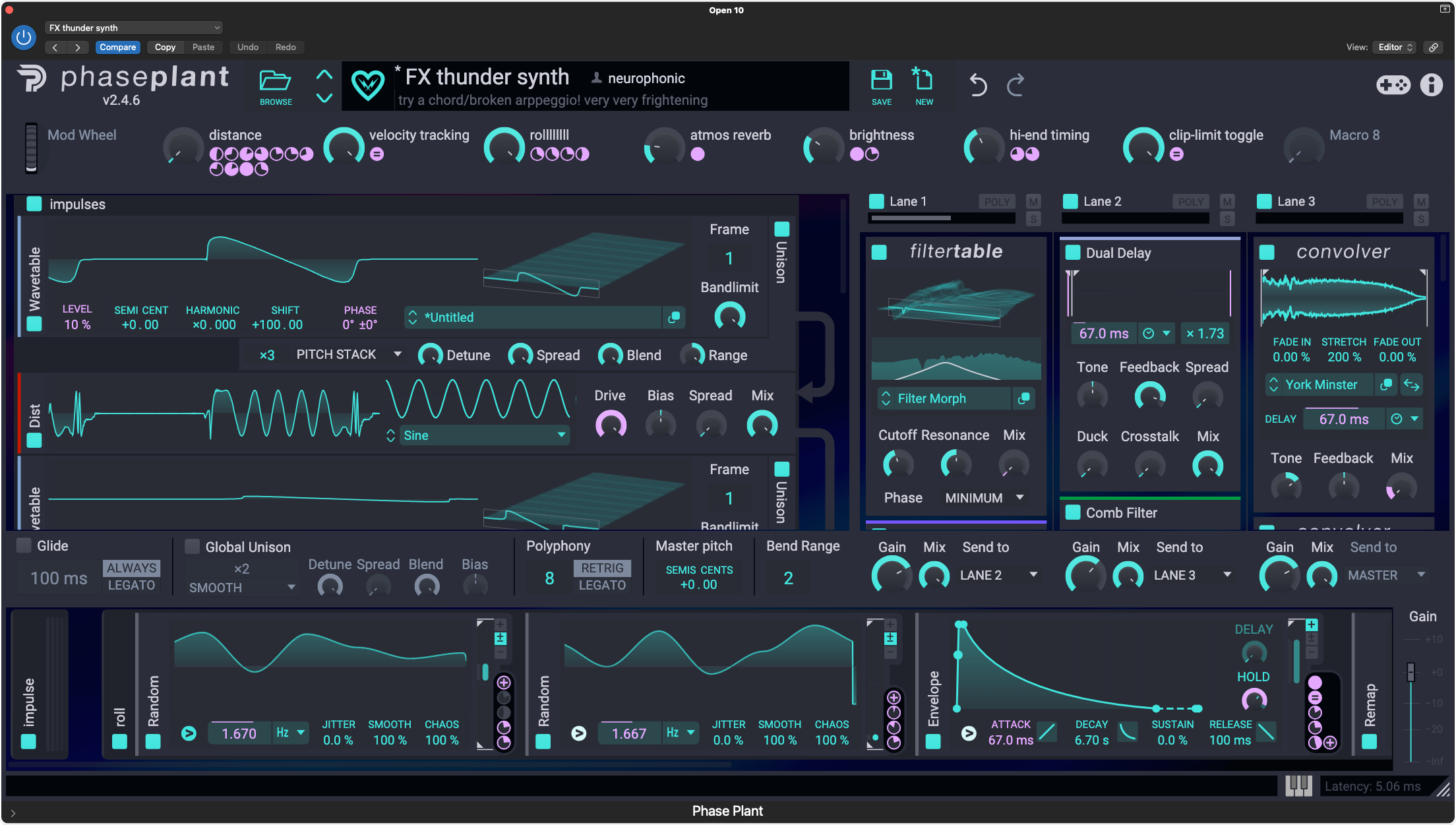The width and height of the screenshot is (1456, 825).
Task: Click the ATTACK curve shape icon
Action: click(x=1046, y=732)
